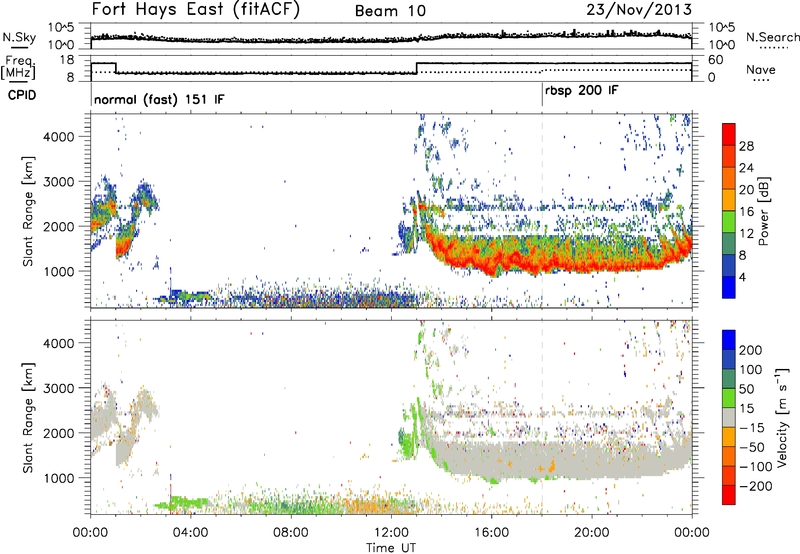Click the '16:00' time tick label
Screen dimensions: 800x554
tap(491, 533)
